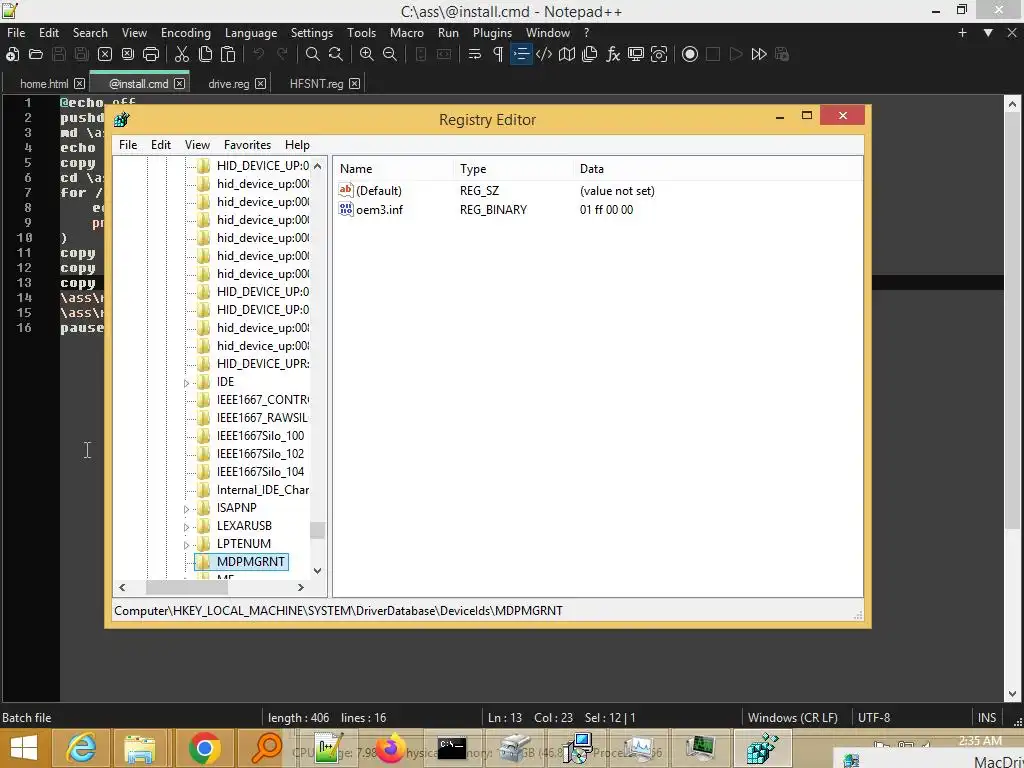Switch to HFSNT.reg tab
1024x768 pixels.
coord(316,84)
